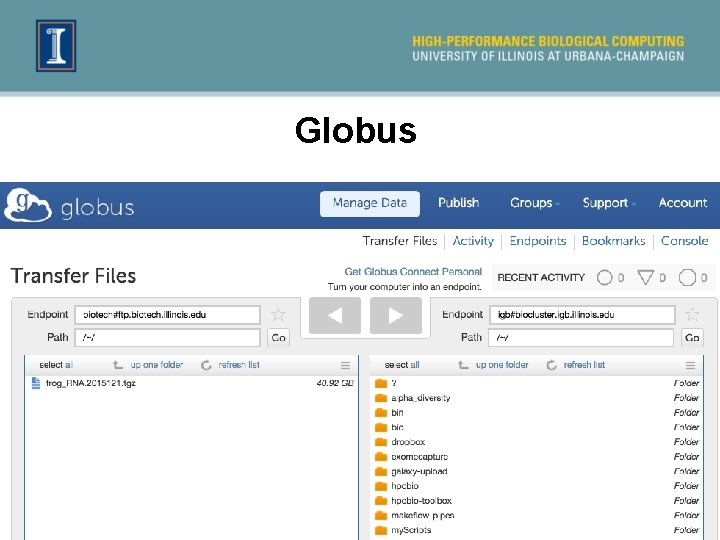
Task: Select the alpha_diversity folder name
Action: (421, 398)
